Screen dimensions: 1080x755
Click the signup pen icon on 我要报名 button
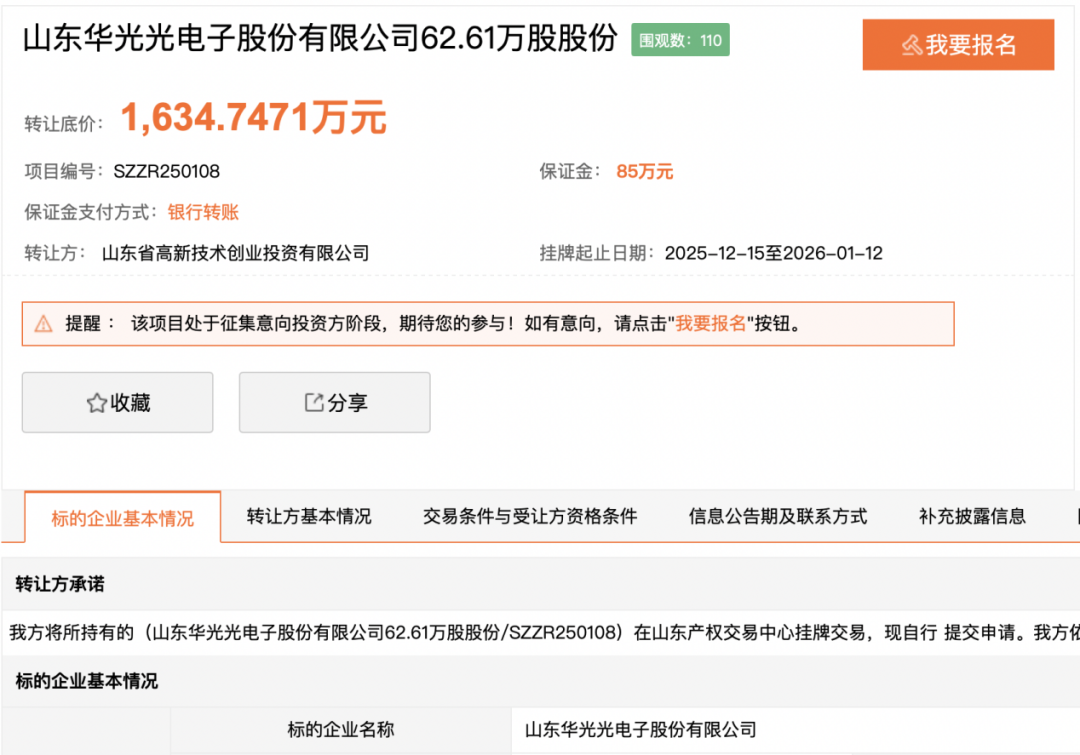912,44
